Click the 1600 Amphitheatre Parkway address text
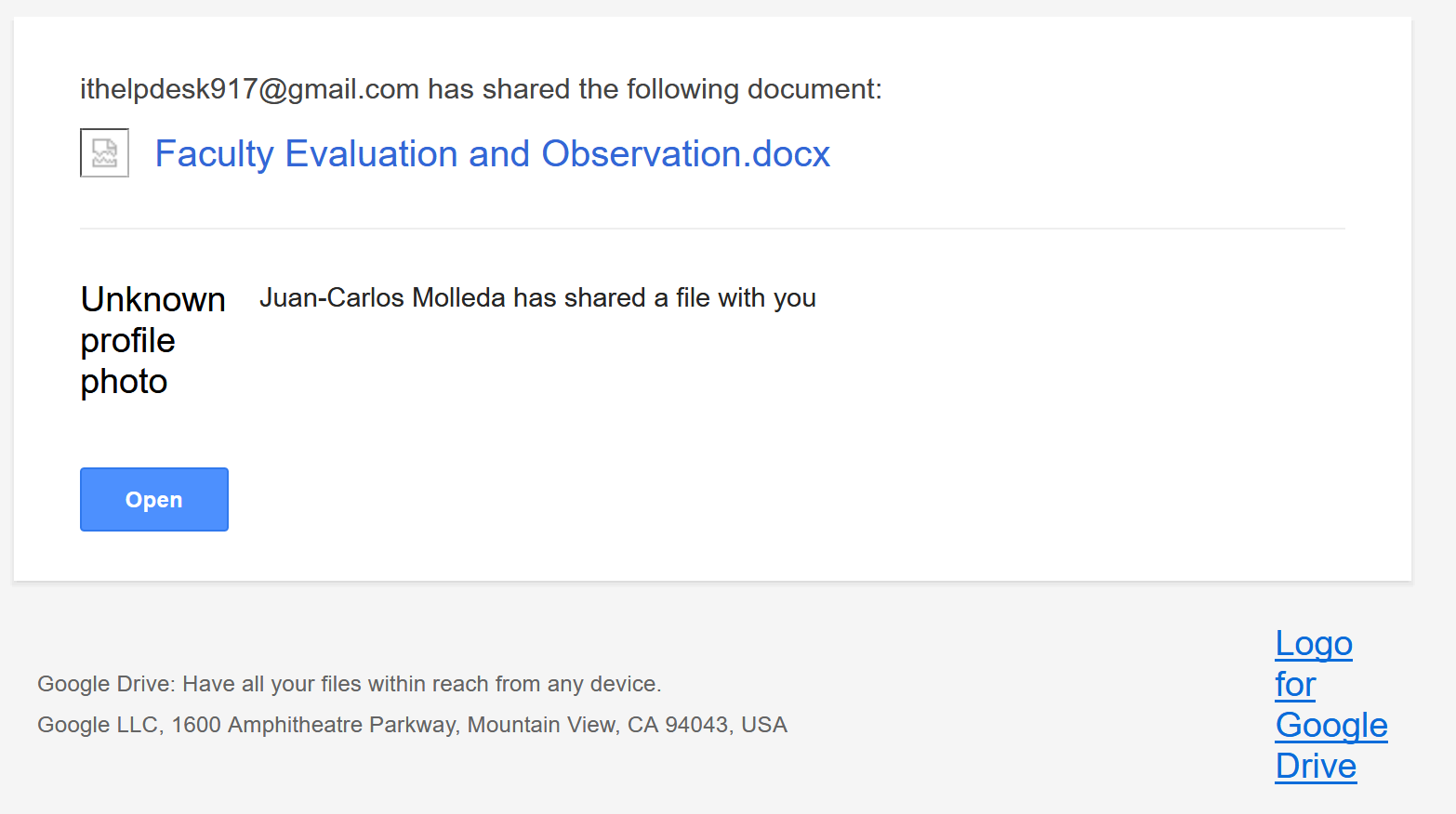The image size is (1456, 814). (314, 726)
